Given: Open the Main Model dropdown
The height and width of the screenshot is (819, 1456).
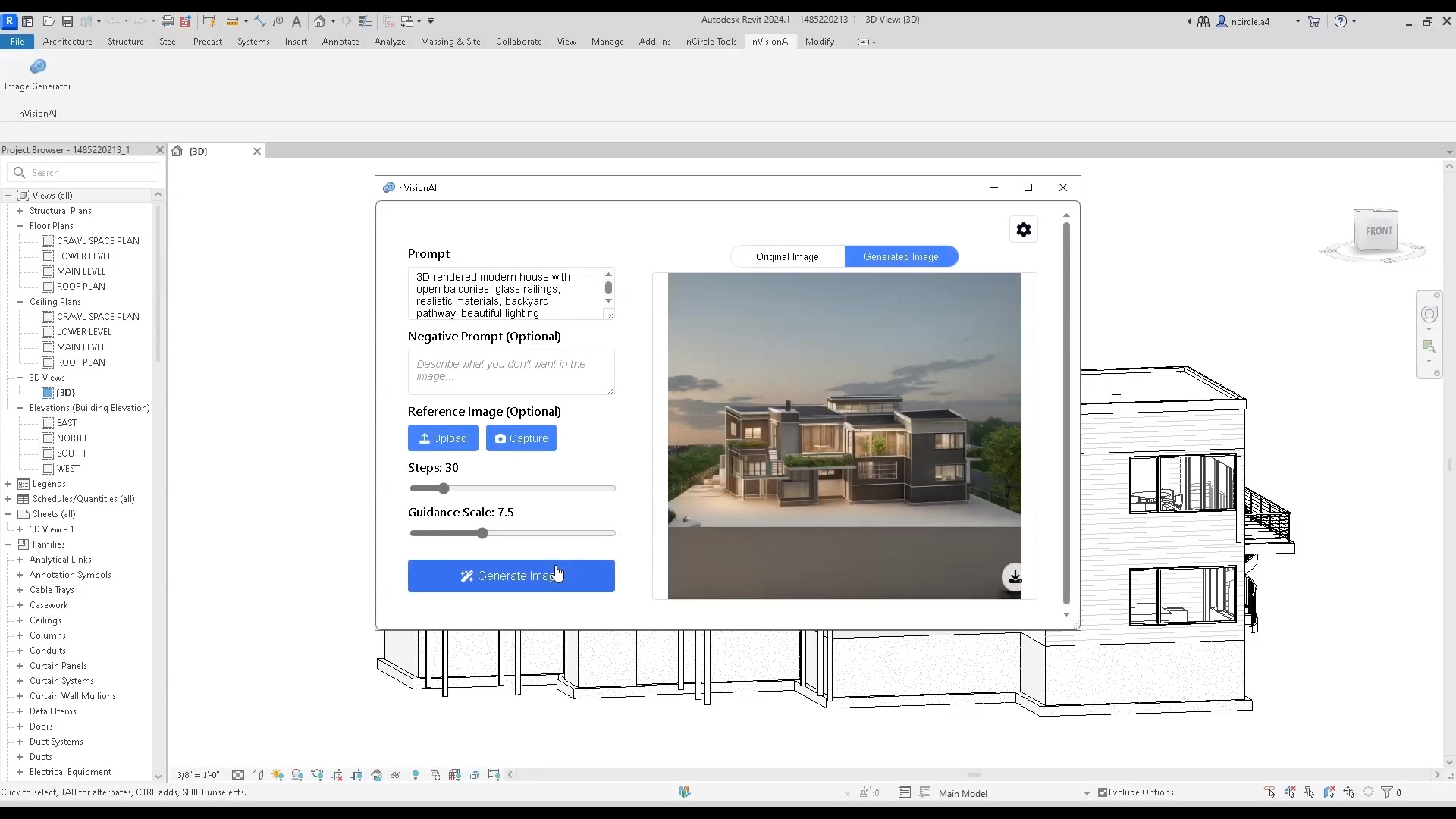Looking at the screenshot, I should (1087, 793).
